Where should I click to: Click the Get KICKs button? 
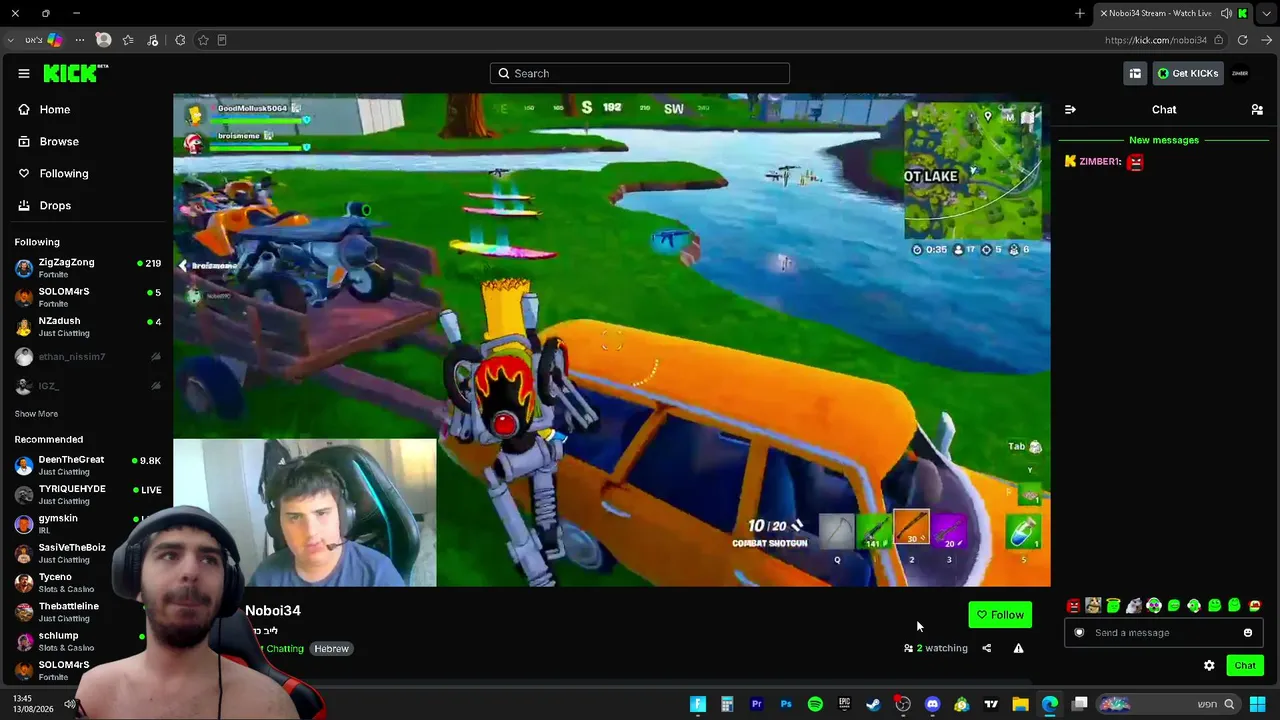tap(1188, 73)
